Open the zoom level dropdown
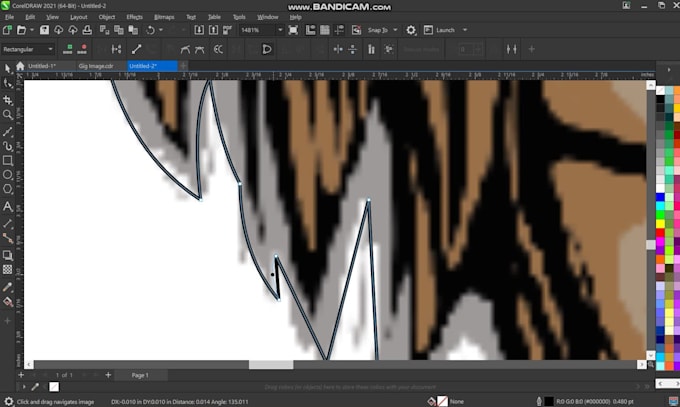 point(280,30)
